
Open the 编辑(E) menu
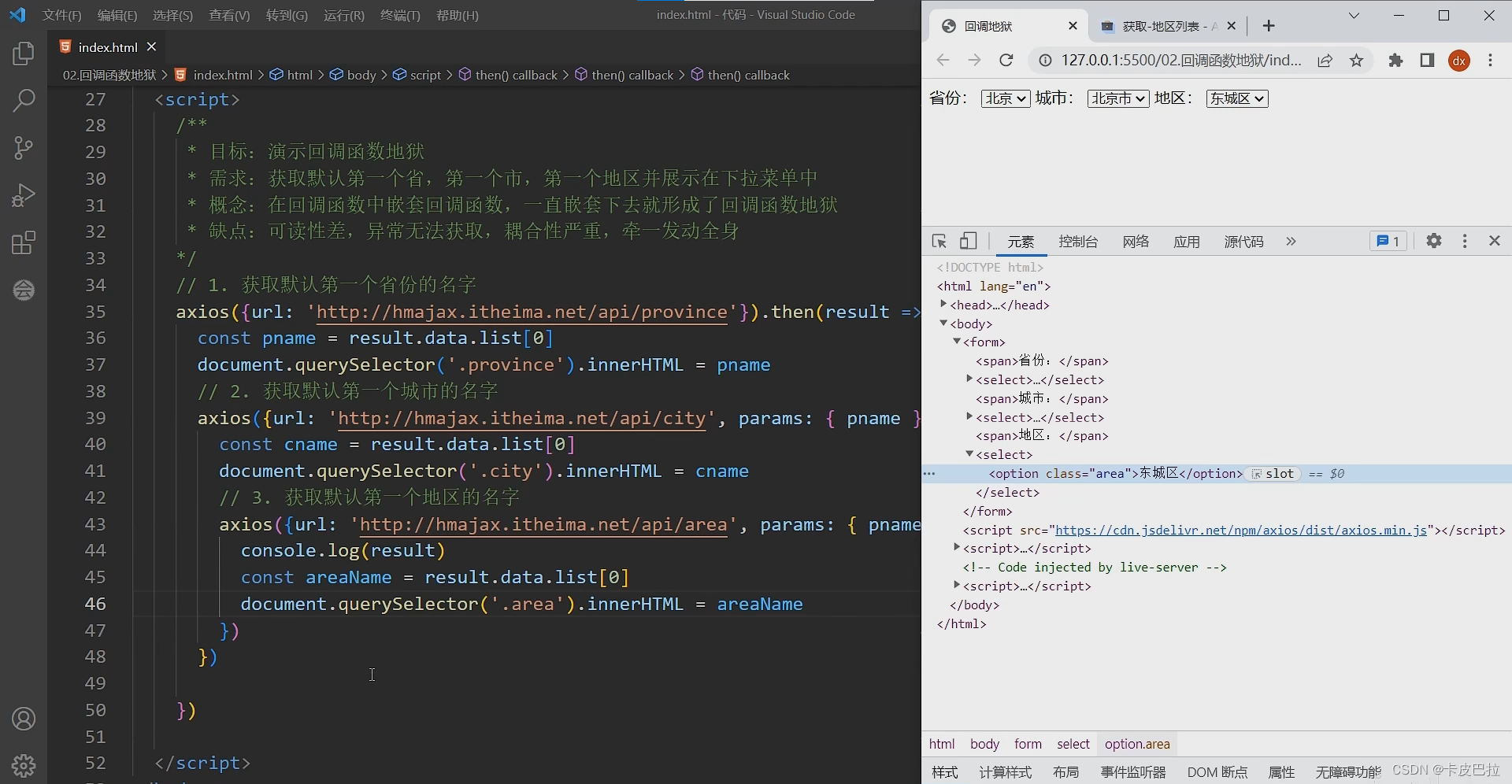(x=117, y=15)
